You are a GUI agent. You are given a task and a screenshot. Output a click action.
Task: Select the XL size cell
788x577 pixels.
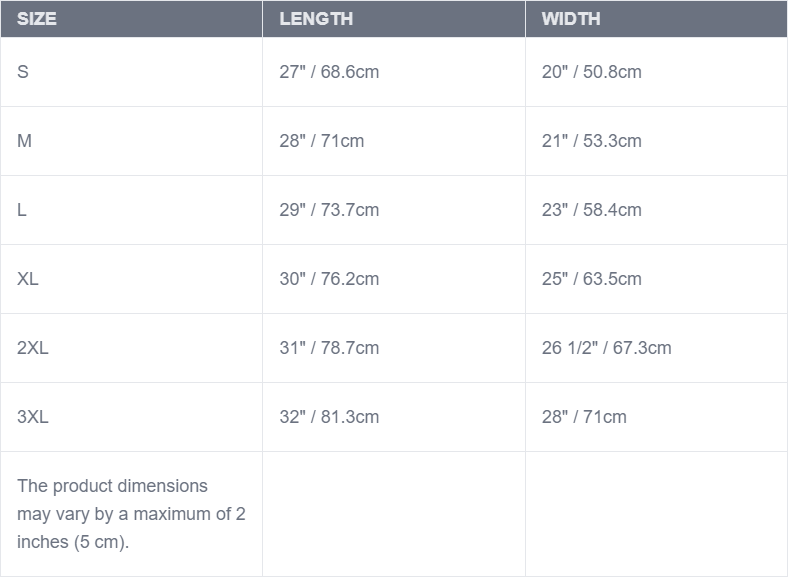coord(28,279)
